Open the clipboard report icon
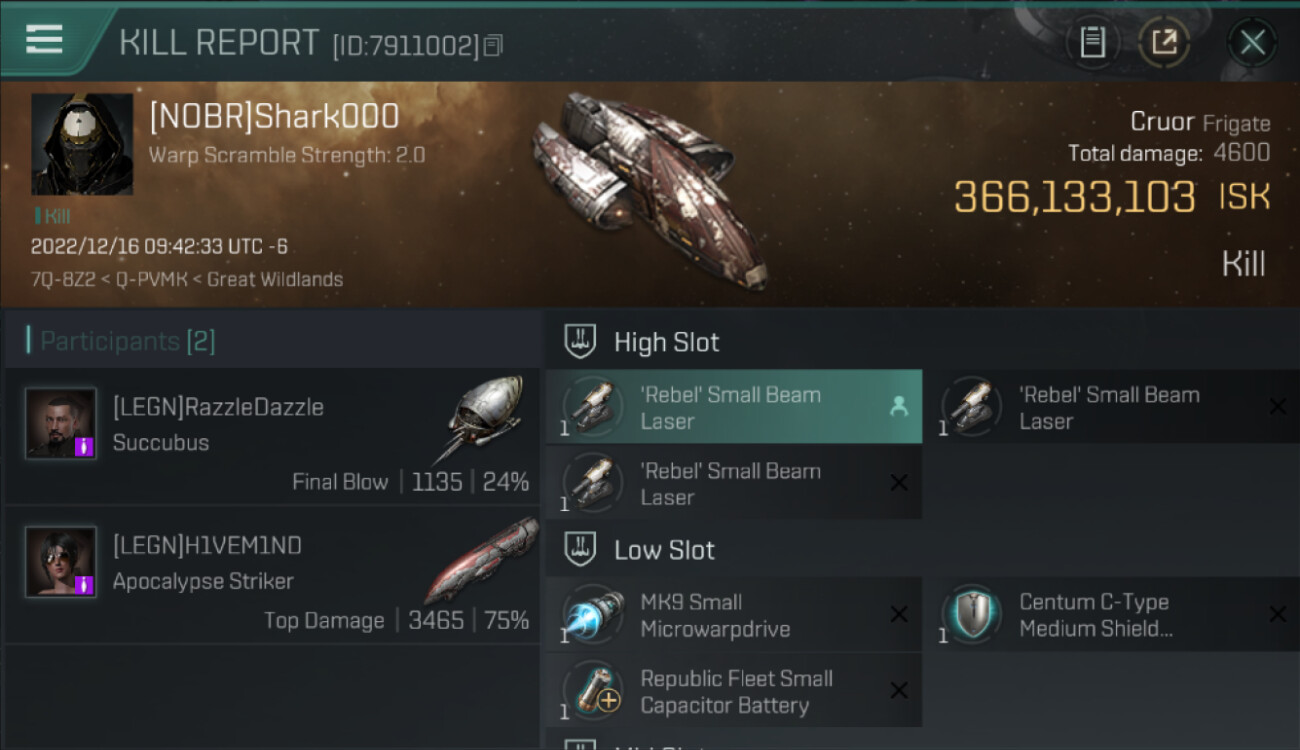The image size is (1300, 750). pos(1092,42)
